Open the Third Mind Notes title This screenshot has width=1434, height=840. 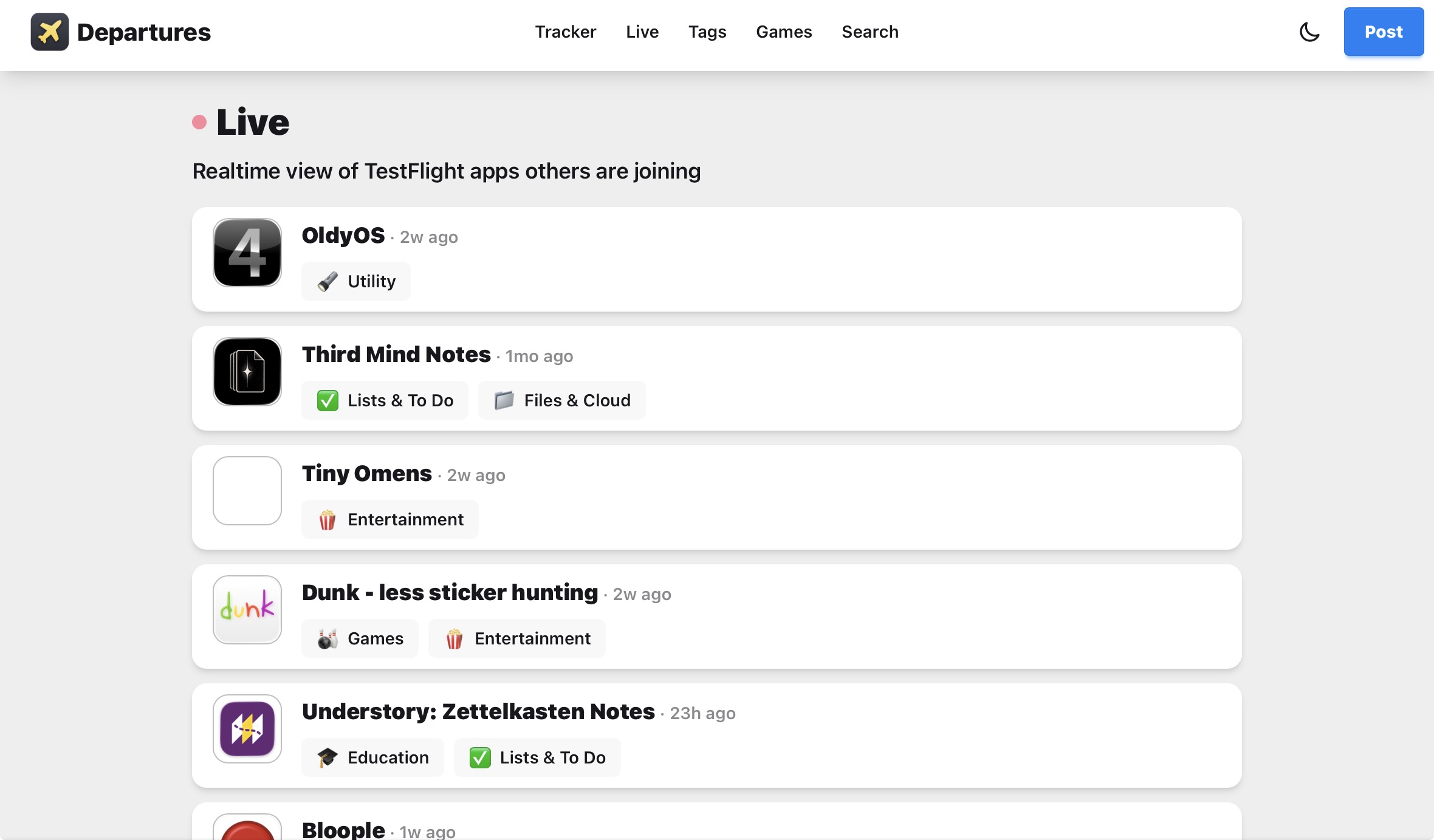click(x=396, y=354)
